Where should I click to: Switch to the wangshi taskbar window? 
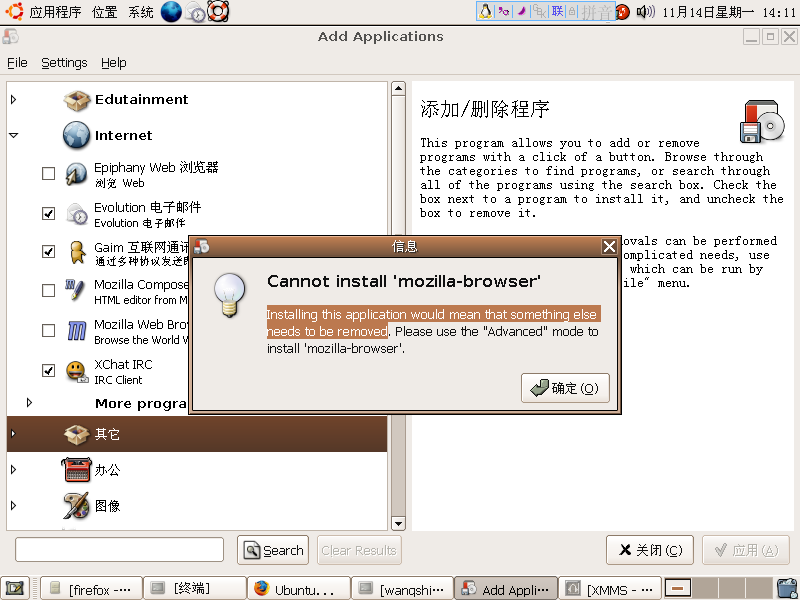pos(403,589)
